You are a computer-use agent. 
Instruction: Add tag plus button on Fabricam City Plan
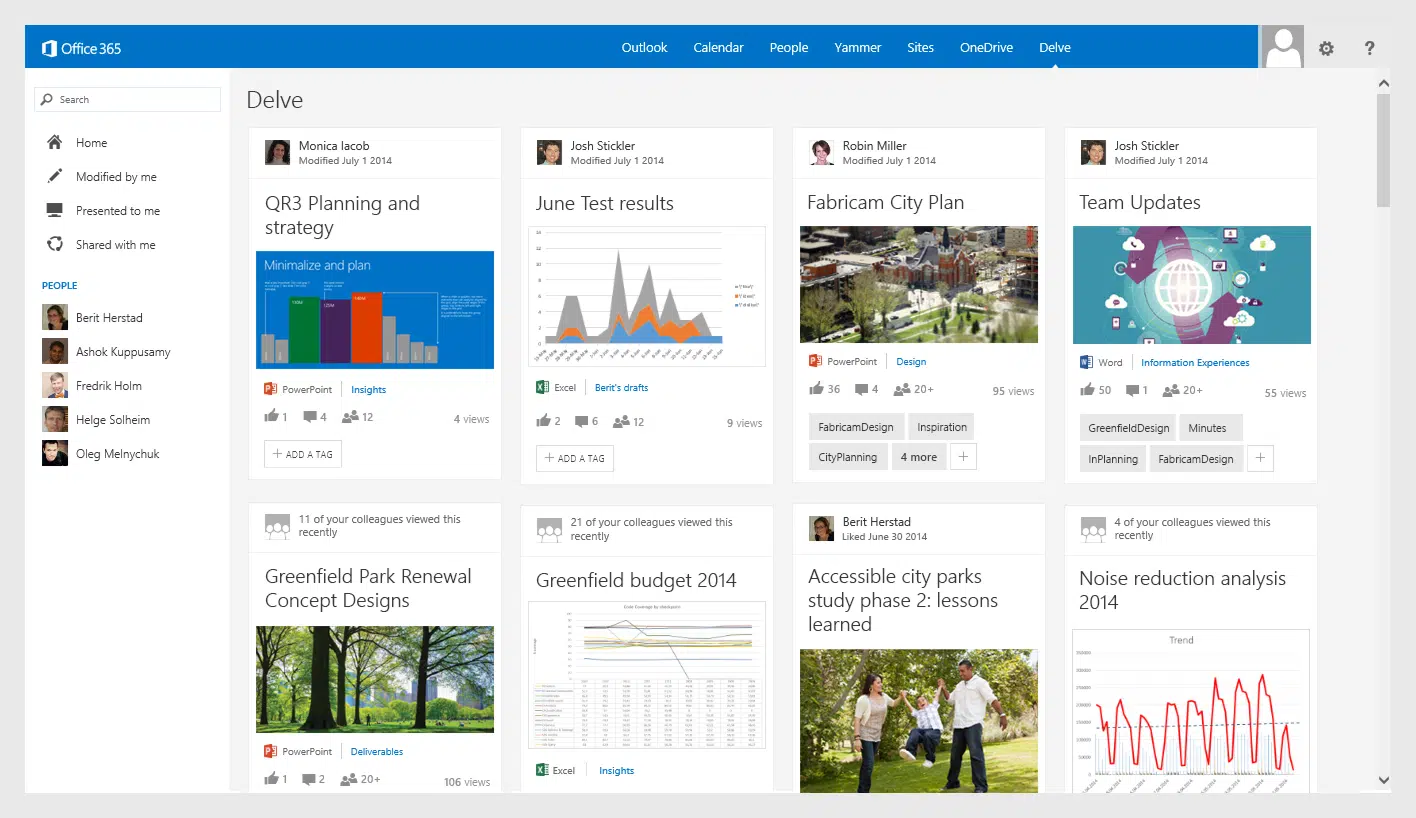tap(963, 457)
